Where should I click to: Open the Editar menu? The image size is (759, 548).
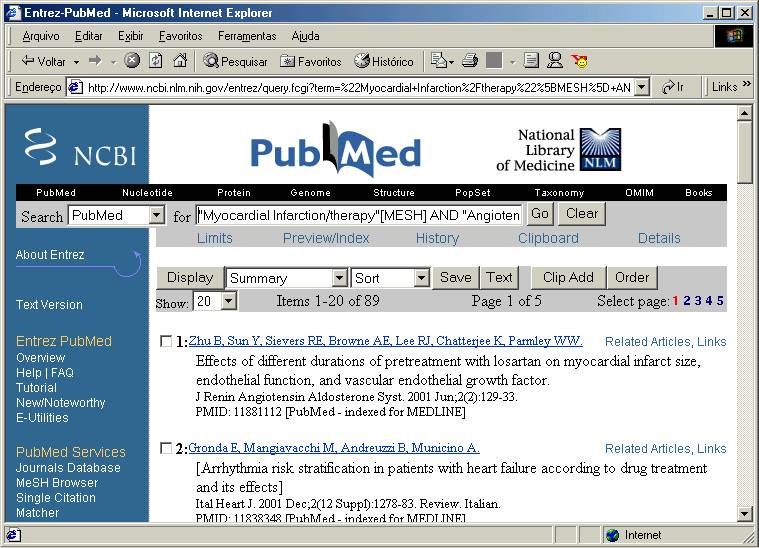click(89, 36)
